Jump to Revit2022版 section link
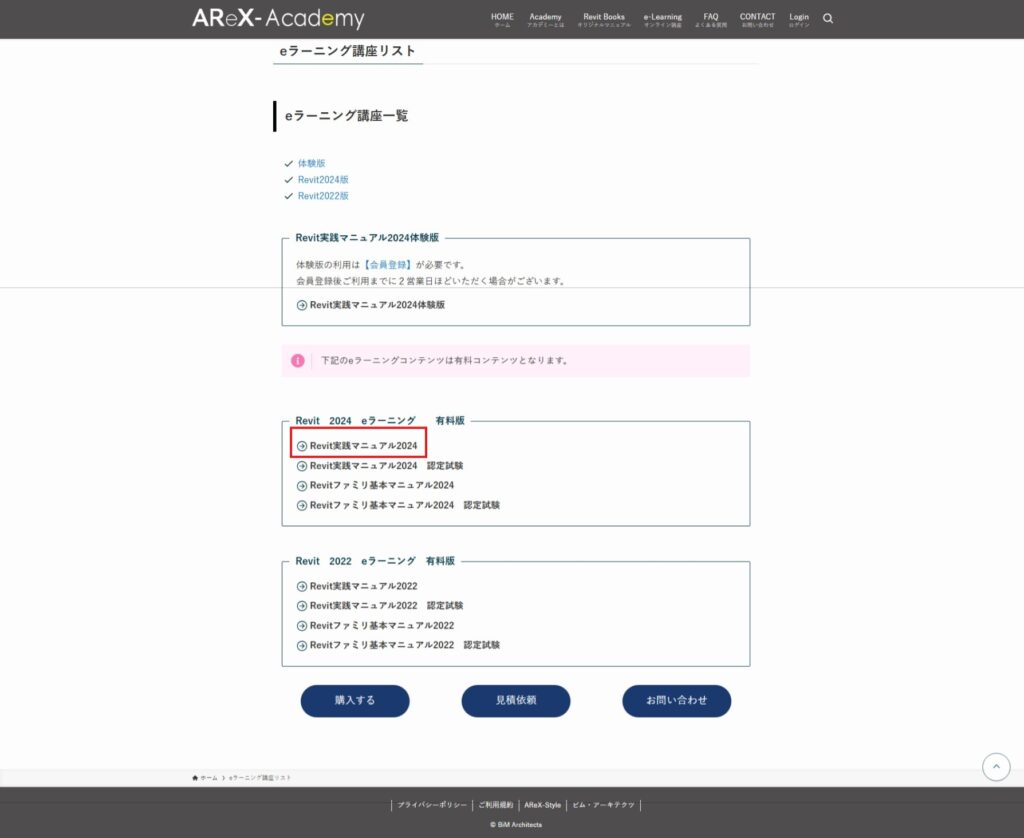Screen dimensions: 1024x838 pos(323,196)
